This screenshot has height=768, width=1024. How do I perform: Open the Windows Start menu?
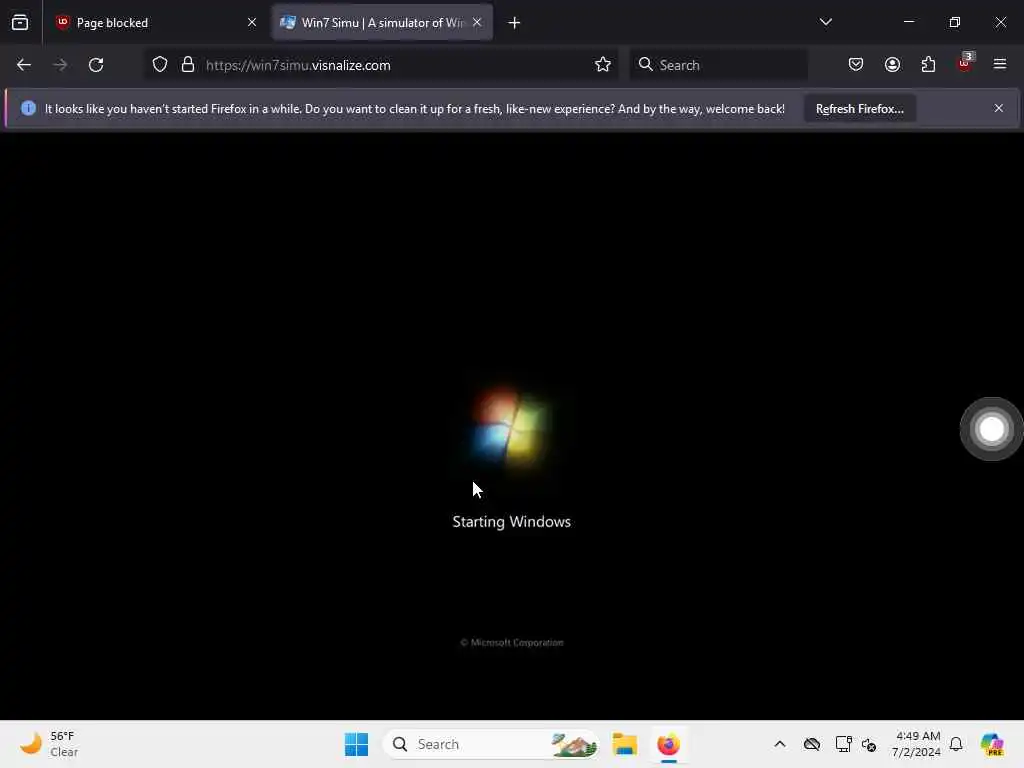coord(357,744)
